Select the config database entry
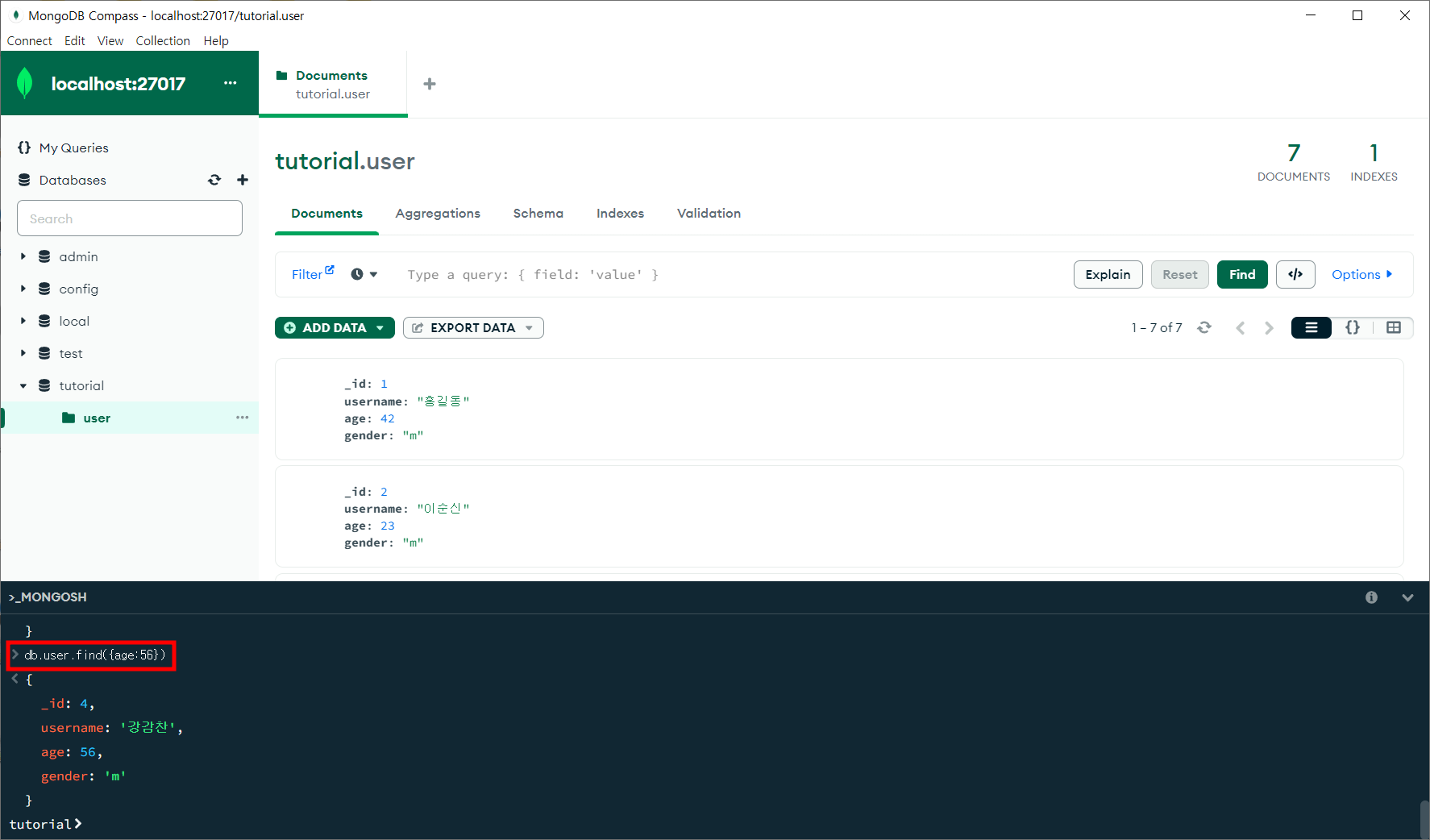This screenshot has height=840, width=1430. [x=78, y=289]
